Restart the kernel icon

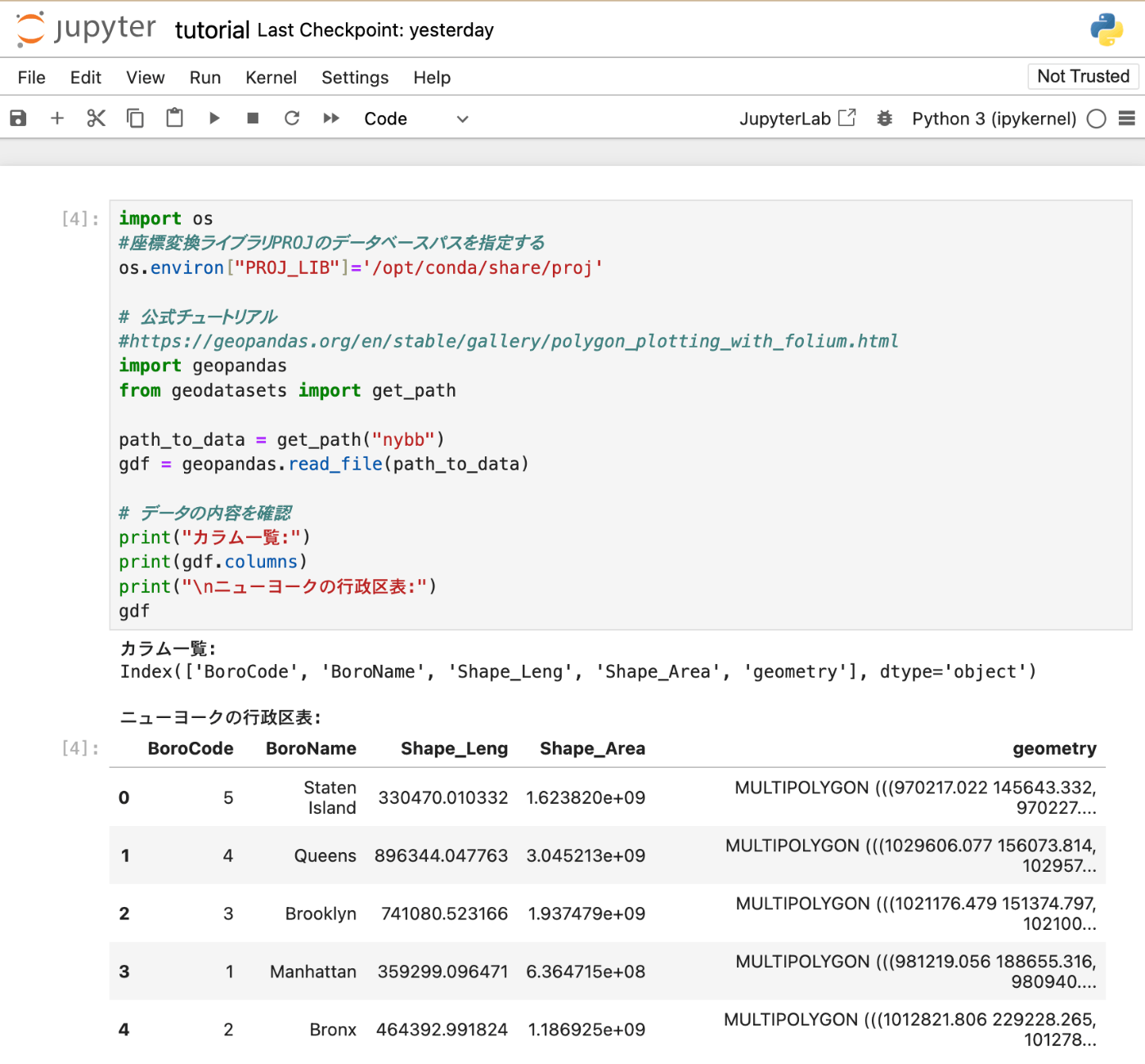tap(292, 119)
